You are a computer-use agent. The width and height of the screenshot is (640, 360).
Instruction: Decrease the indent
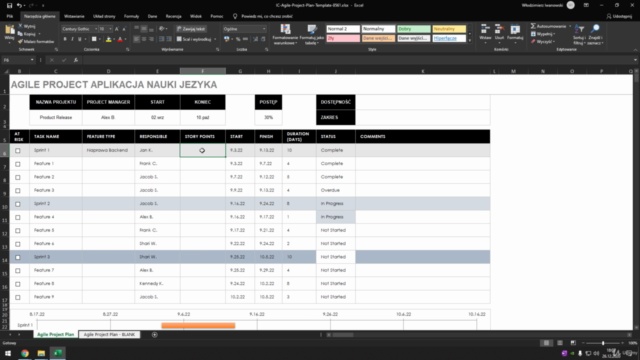point(162,39)
